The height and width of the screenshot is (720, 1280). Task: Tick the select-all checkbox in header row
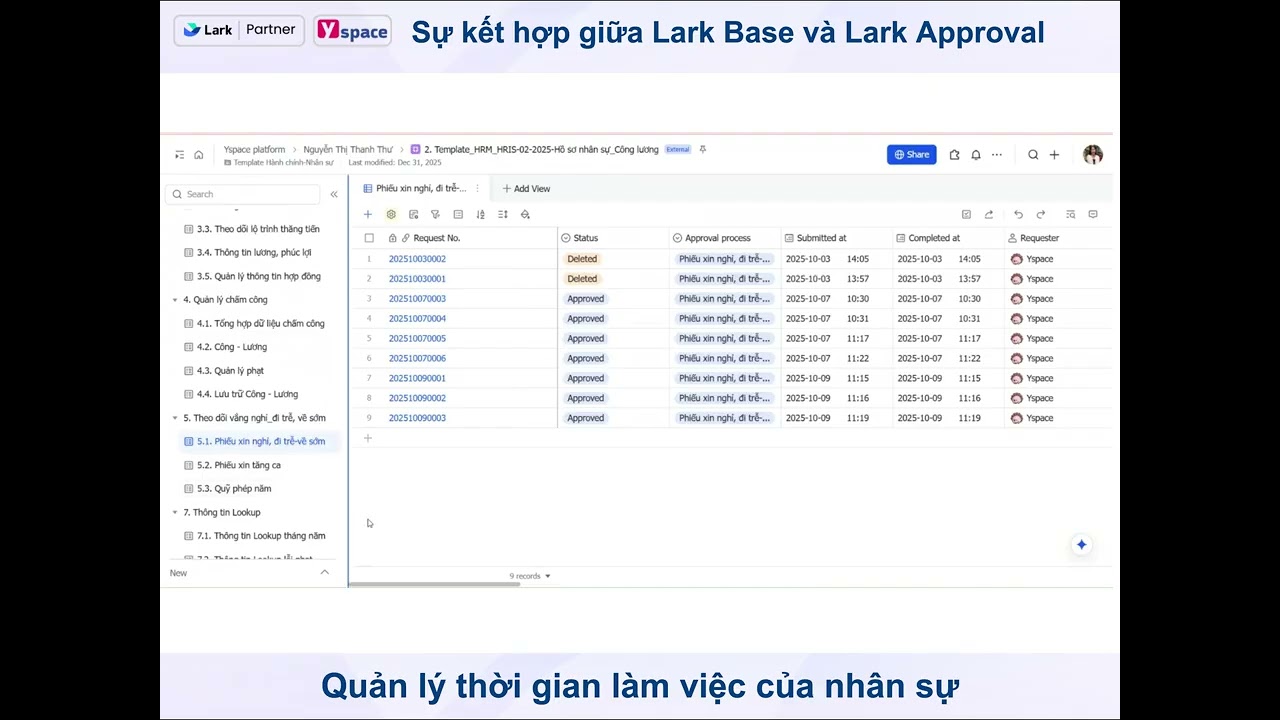click(369, 238)
